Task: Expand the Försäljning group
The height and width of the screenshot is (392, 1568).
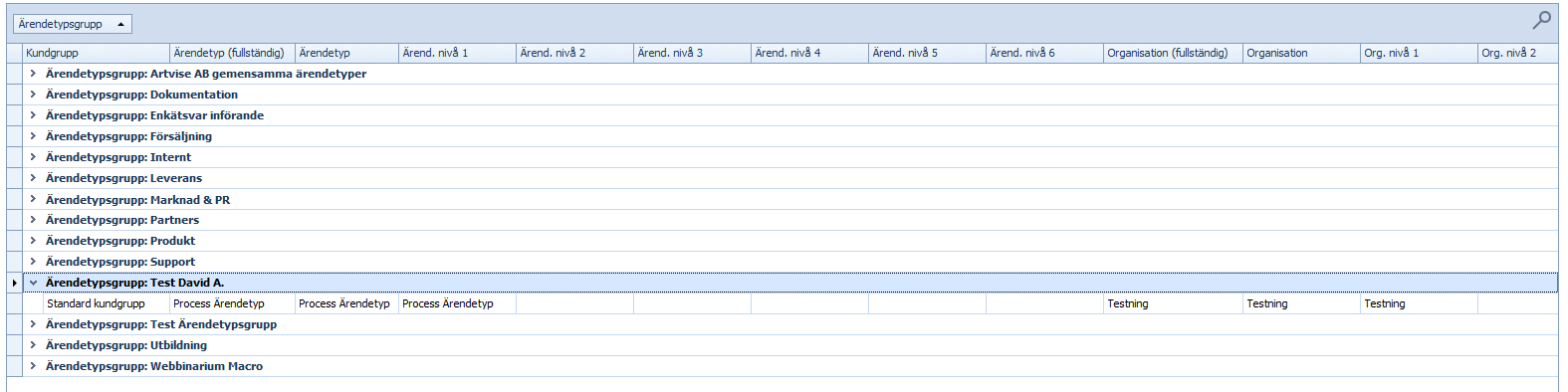Action: pos(33,136)
